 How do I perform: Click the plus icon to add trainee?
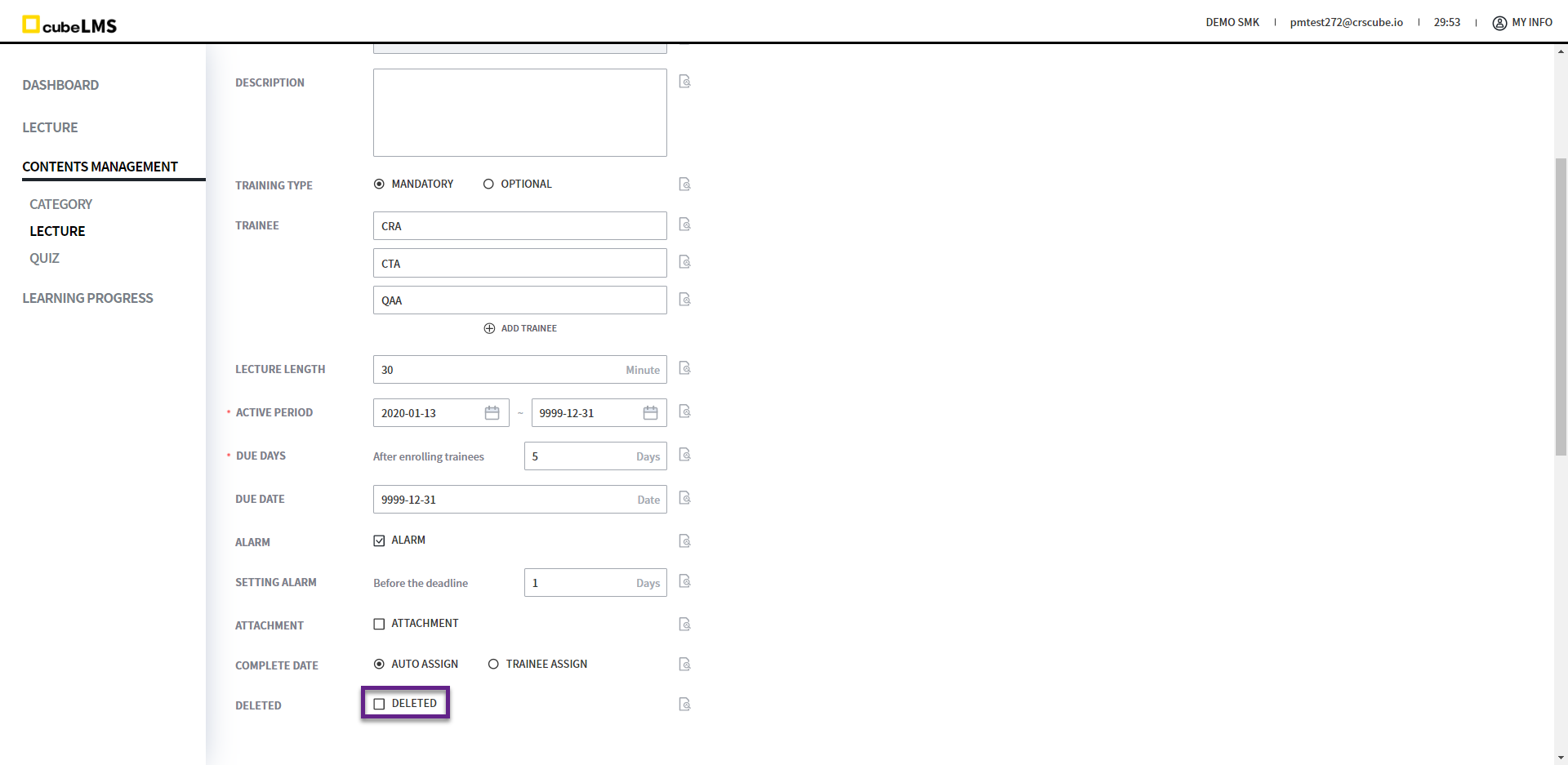click(x=489, y=328)
